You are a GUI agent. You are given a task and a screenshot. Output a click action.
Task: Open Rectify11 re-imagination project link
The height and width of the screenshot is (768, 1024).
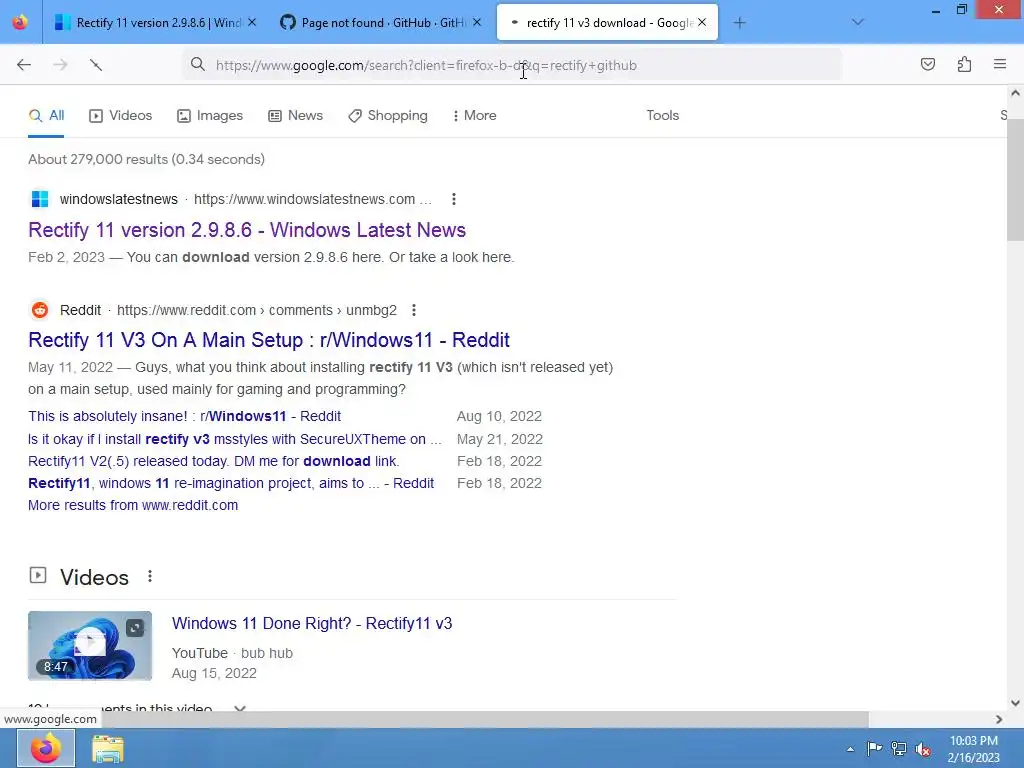231,483
